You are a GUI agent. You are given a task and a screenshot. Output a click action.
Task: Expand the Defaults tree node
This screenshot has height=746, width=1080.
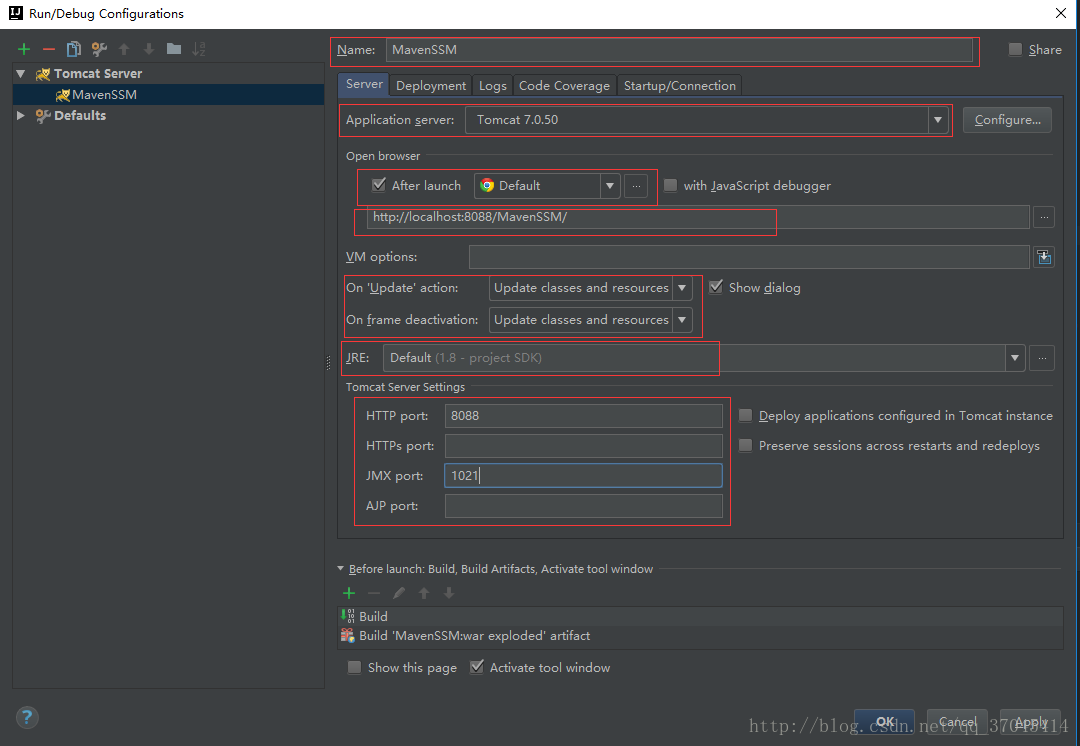(x=21, y=116)
